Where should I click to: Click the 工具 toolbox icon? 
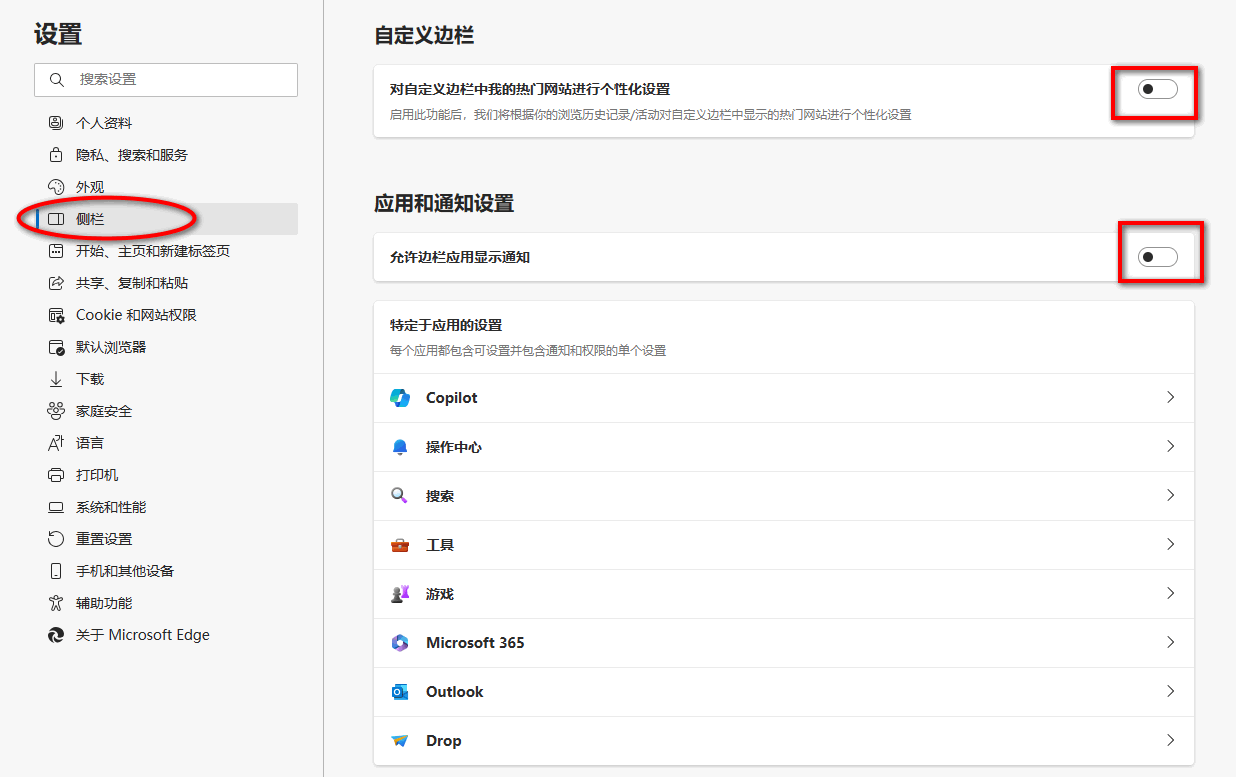click(x=399, y=544)
